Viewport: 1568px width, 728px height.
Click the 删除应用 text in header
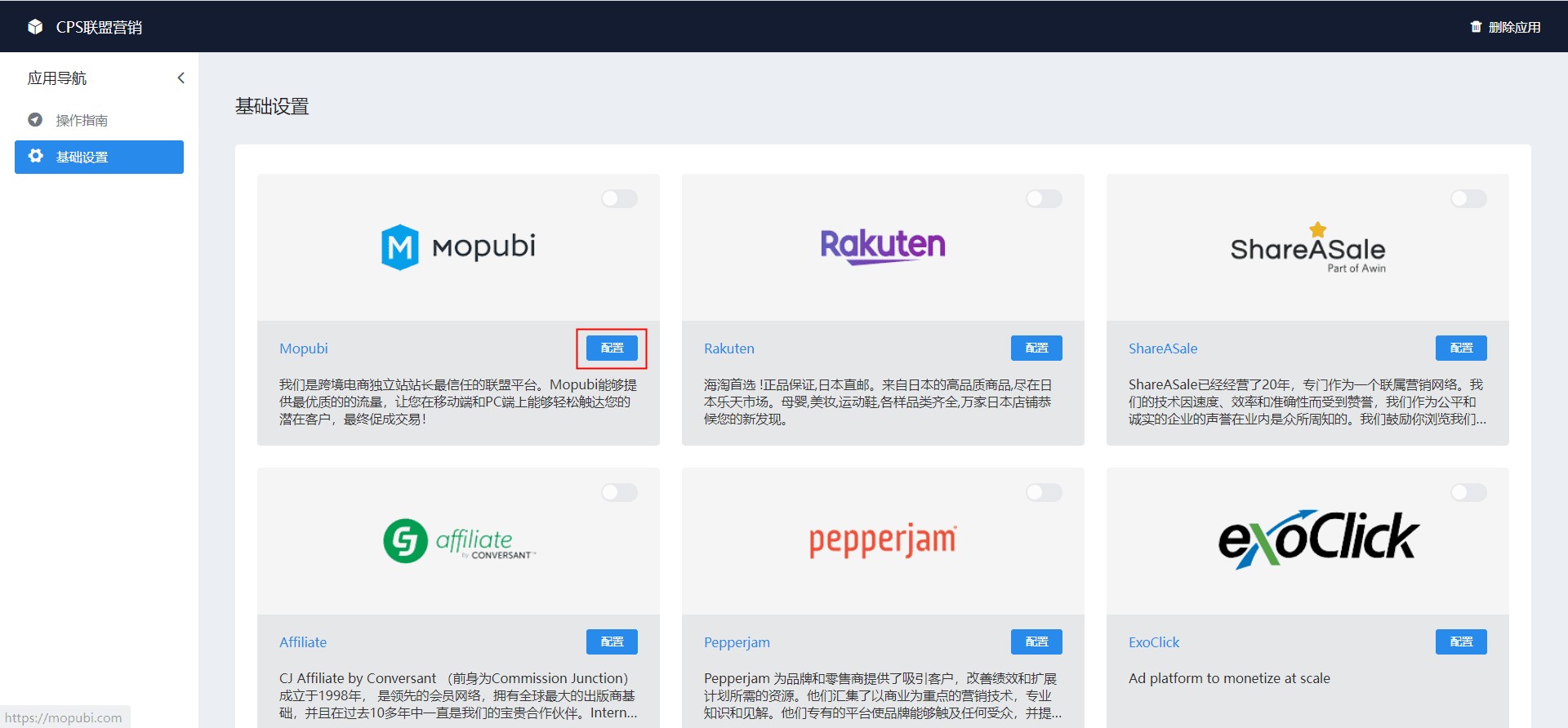[x=1515, y=27]
